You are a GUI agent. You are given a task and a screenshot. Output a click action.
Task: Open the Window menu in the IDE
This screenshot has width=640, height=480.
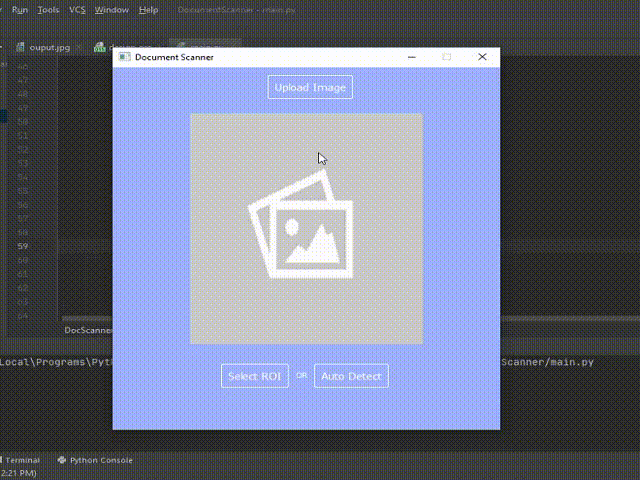tap(111, 10)
